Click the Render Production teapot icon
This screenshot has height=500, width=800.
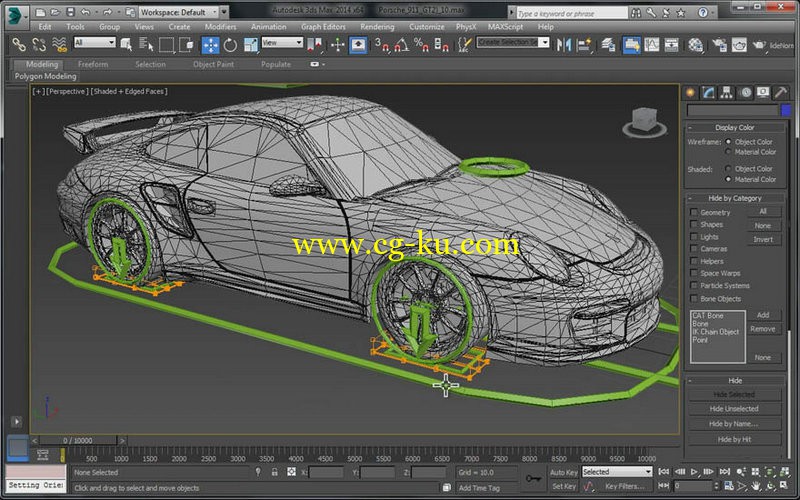[x=760, y=45]
